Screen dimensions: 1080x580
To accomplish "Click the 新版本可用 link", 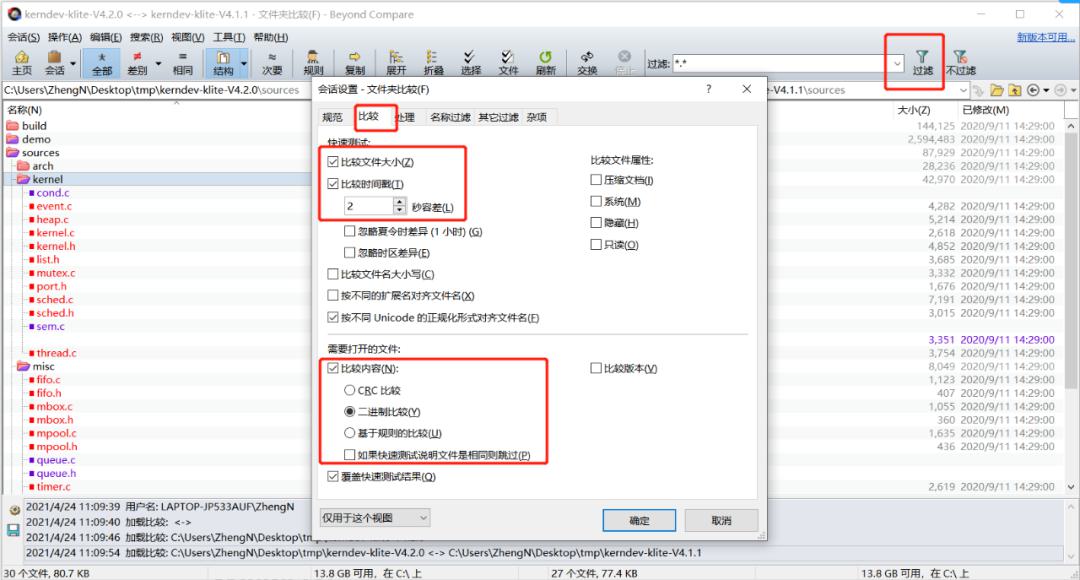I will (x=1045, y=37).
